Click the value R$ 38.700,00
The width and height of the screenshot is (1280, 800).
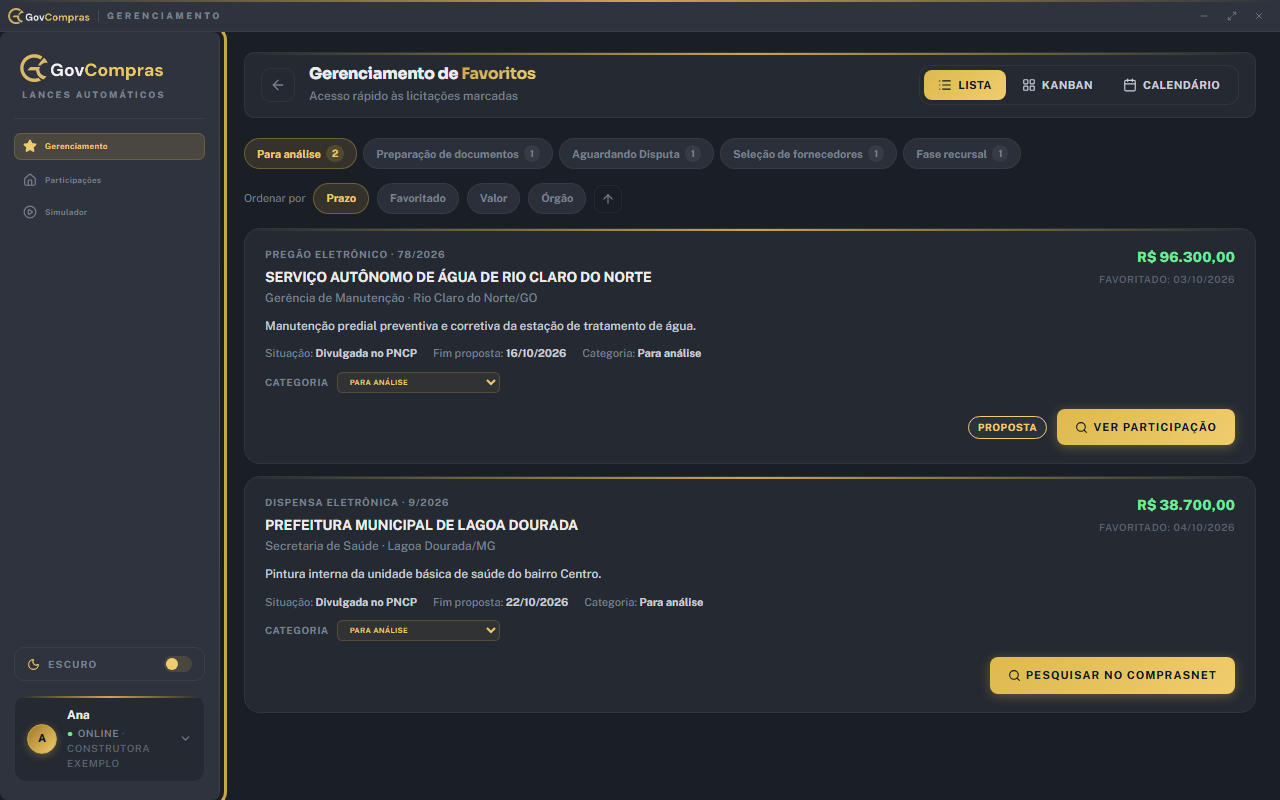tap(1186, 505)
